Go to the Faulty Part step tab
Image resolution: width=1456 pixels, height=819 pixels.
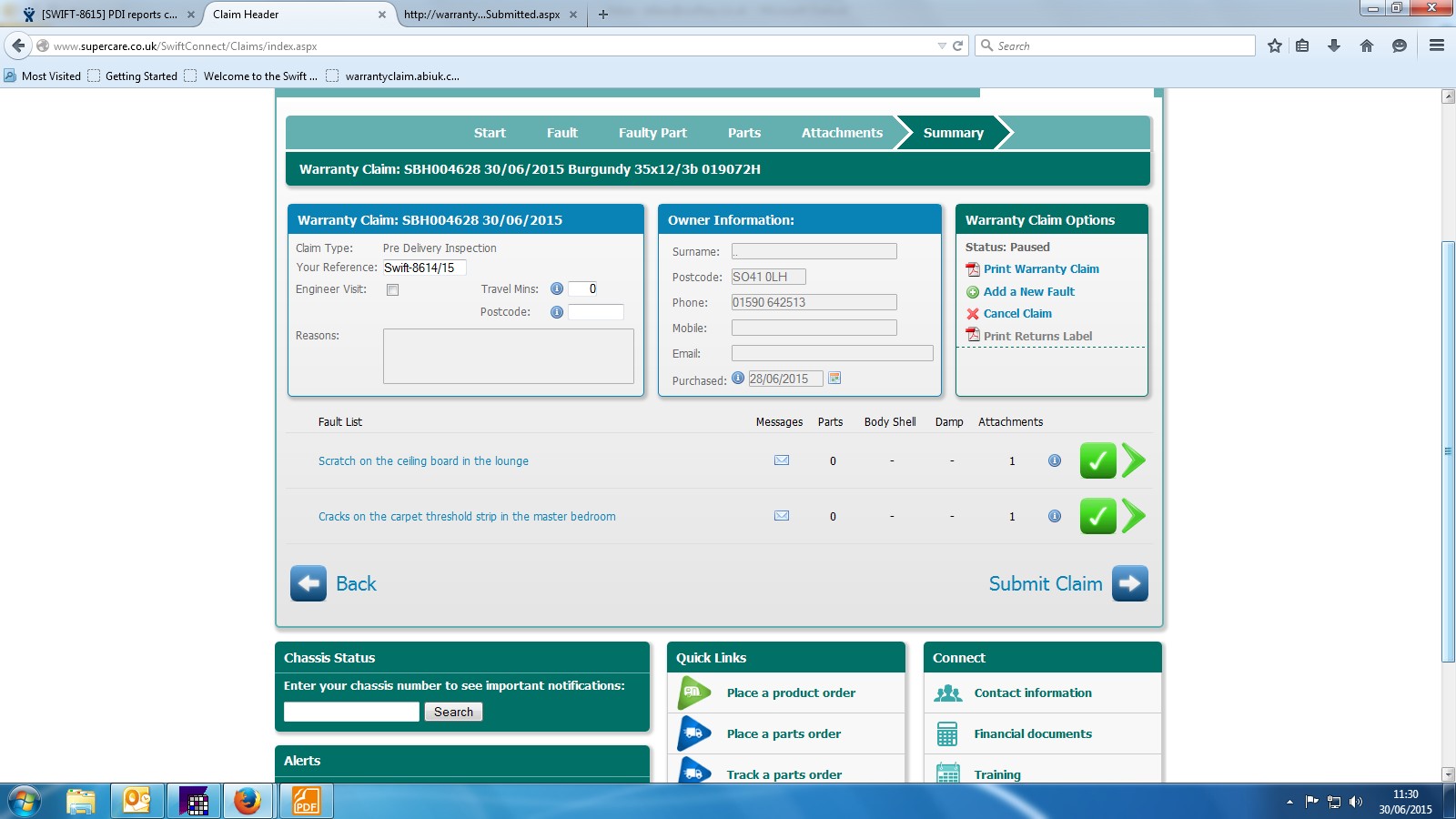point(652,133)
